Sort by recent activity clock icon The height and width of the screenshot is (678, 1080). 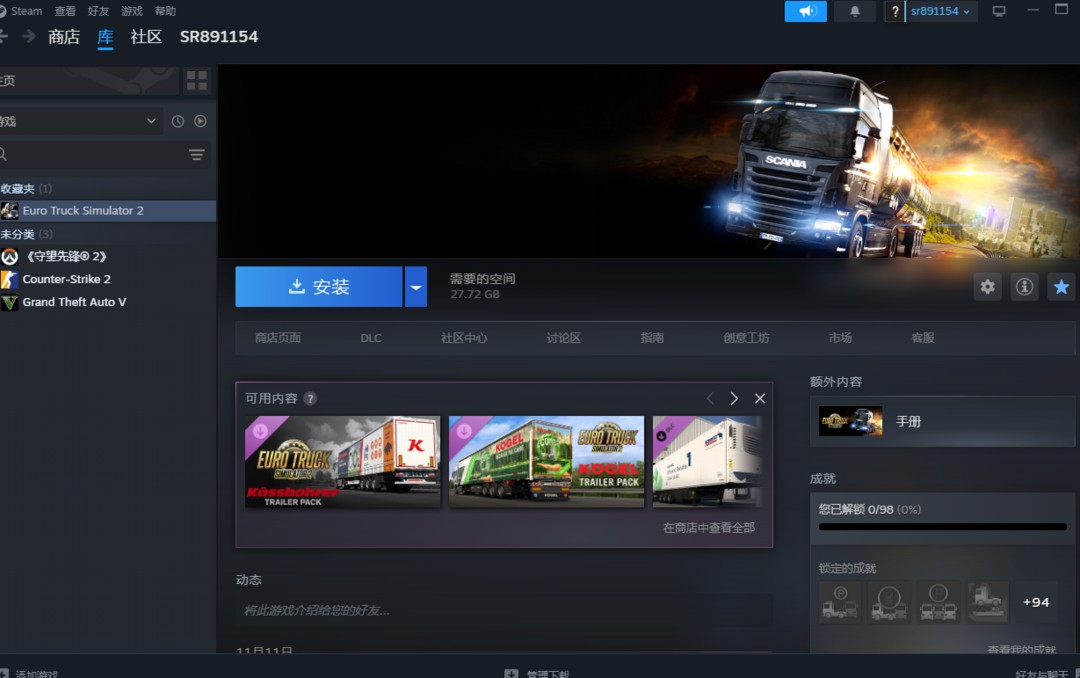point(178,121)
